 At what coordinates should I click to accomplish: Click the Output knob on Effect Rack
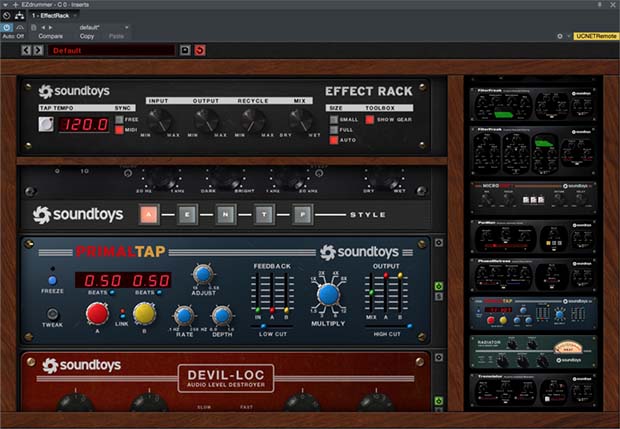coord(206,120)
